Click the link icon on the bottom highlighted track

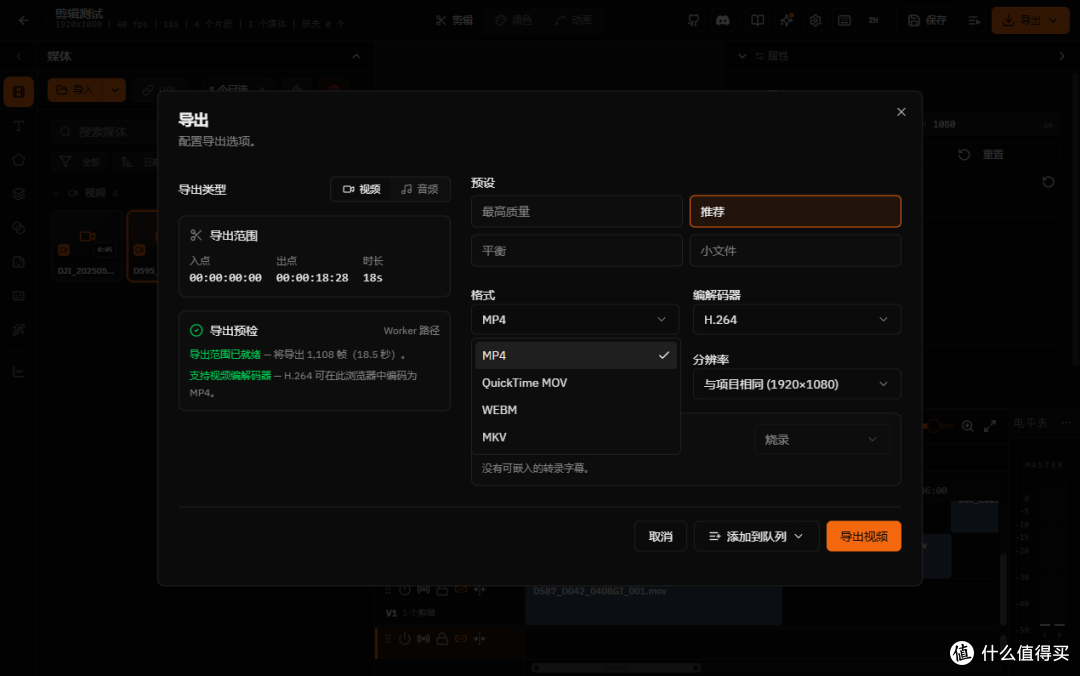click(x=461, y=639)
